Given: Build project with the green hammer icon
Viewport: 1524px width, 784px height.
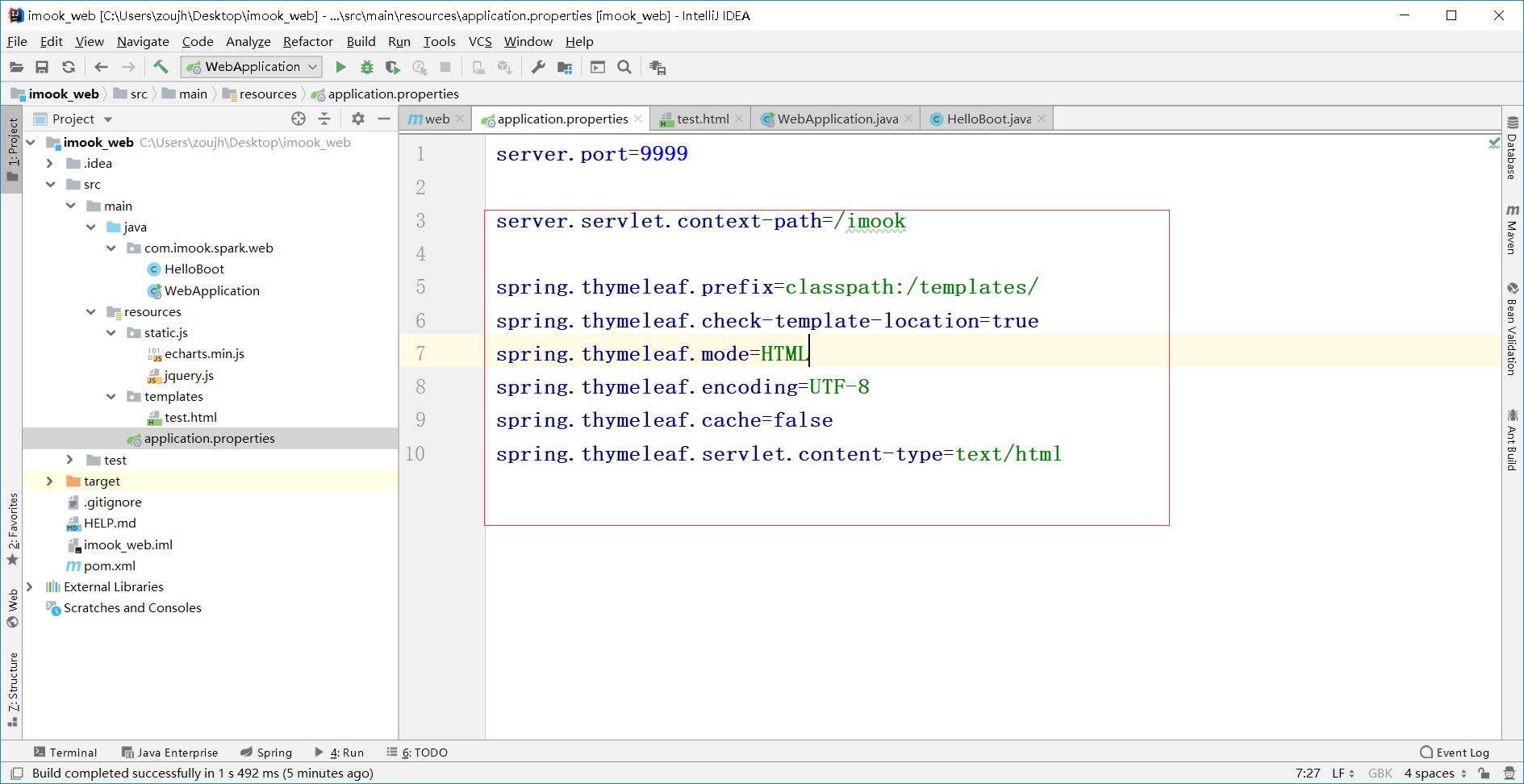Looking at the screenshot, I should pyautogui.click(x=161, y=67).
